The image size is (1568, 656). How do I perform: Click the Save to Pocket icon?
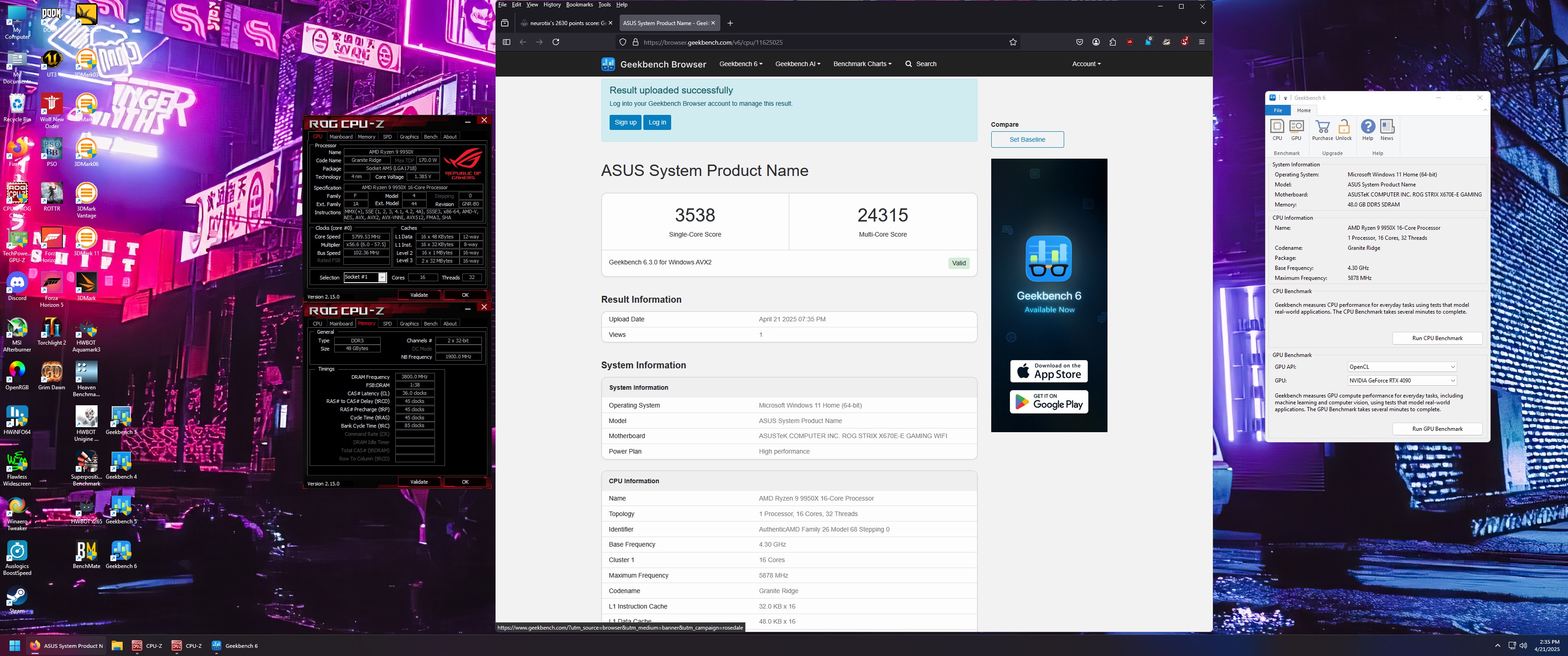pos(1079,42)
